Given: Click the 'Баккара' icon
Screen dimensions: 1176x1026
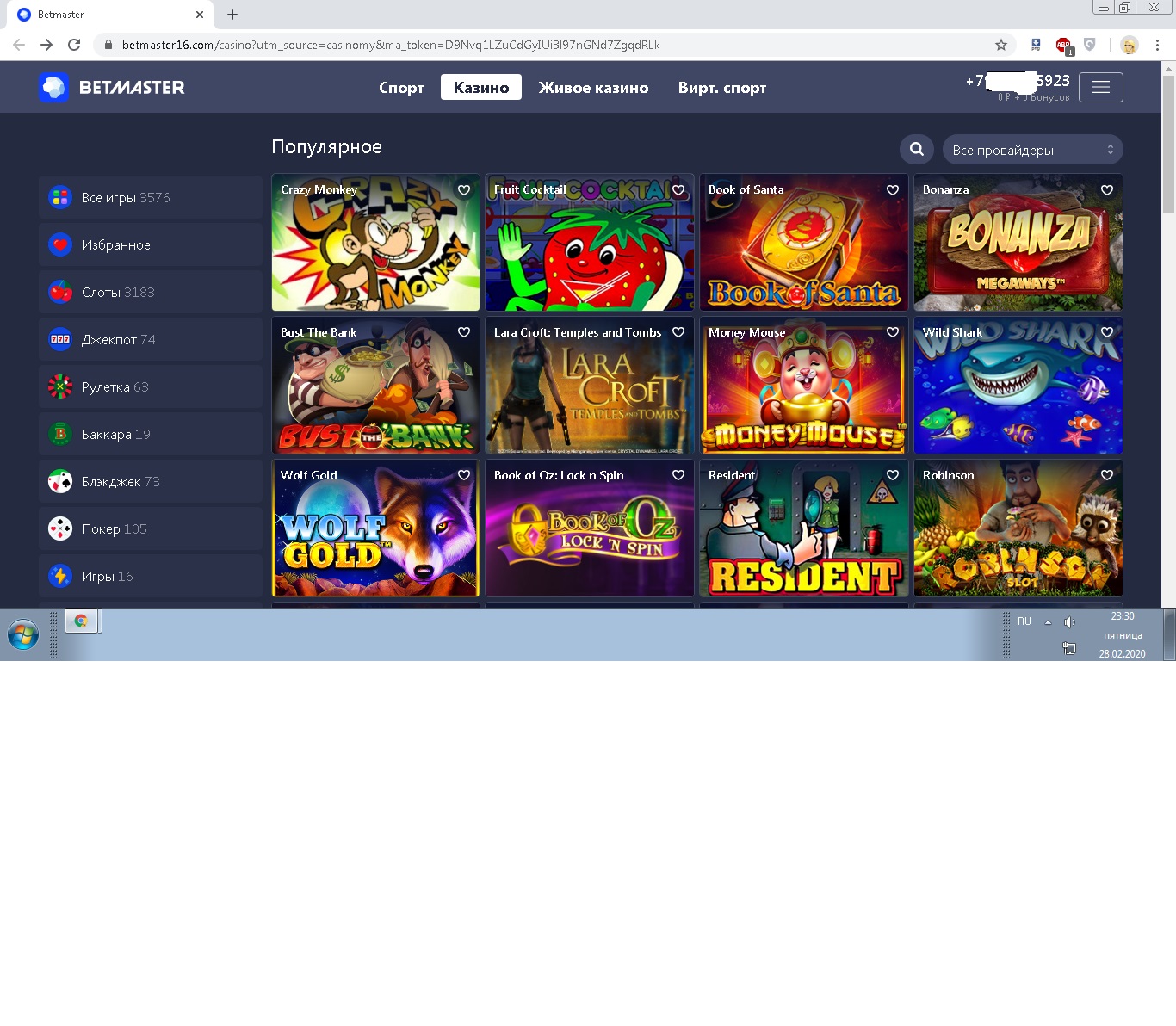Looking at the screenshot, I should [60, 434].
